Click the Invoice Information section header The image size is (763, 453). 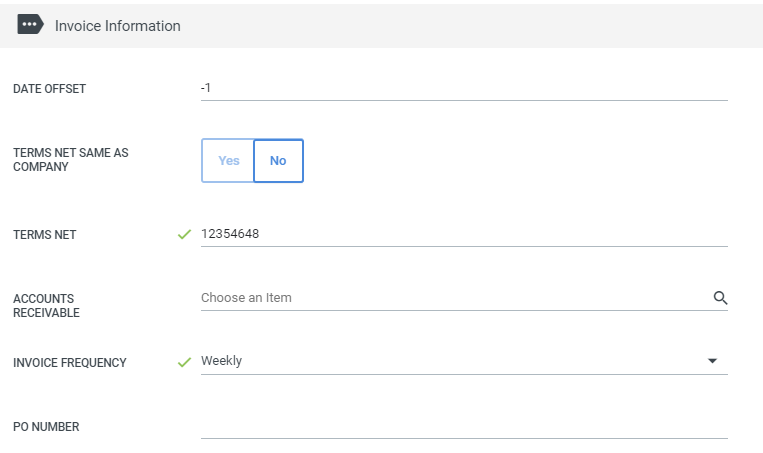[x=382, y=26]
